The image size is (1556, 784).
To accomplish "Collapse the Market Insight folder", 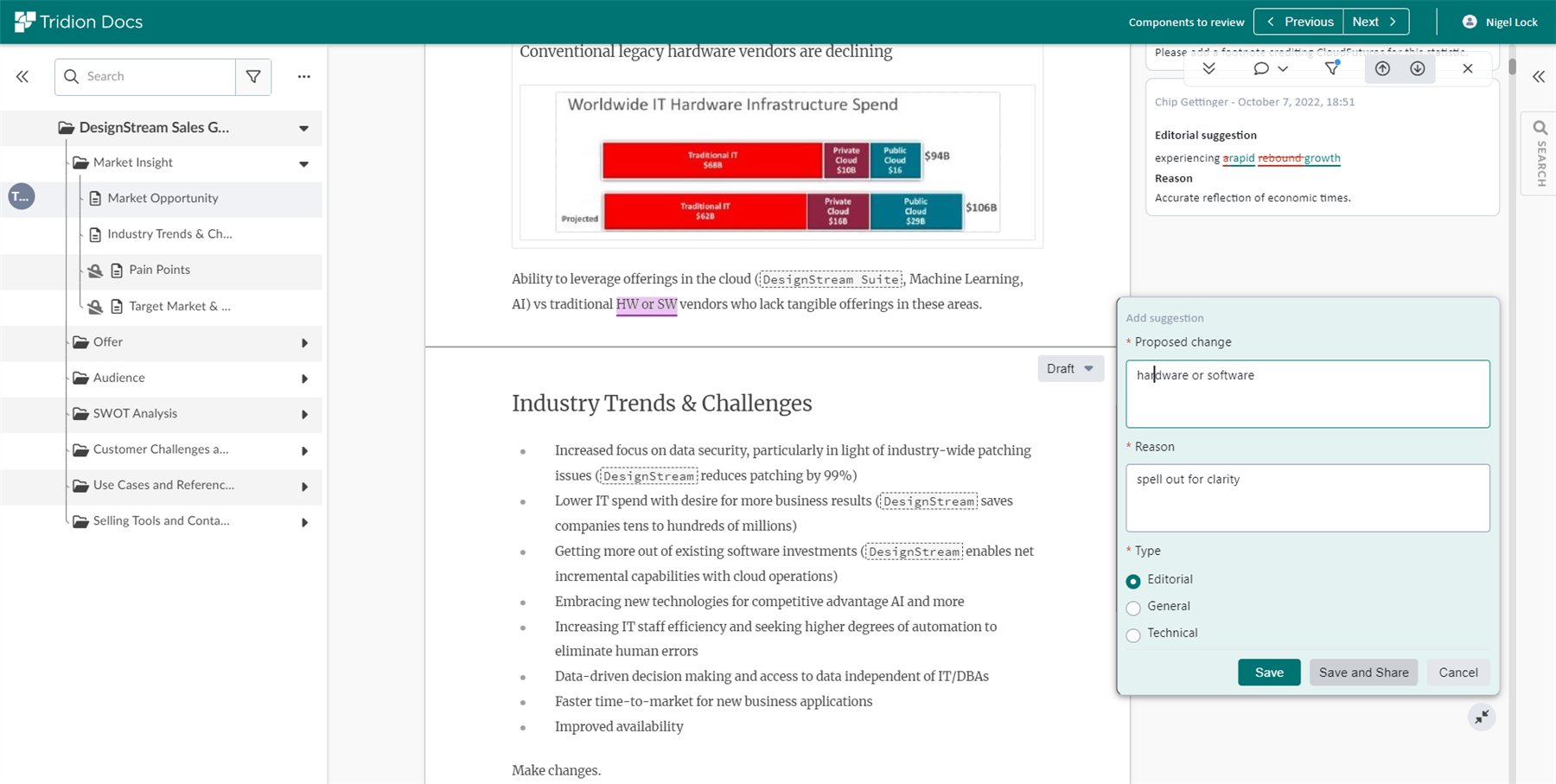I will tap(303, 163).
